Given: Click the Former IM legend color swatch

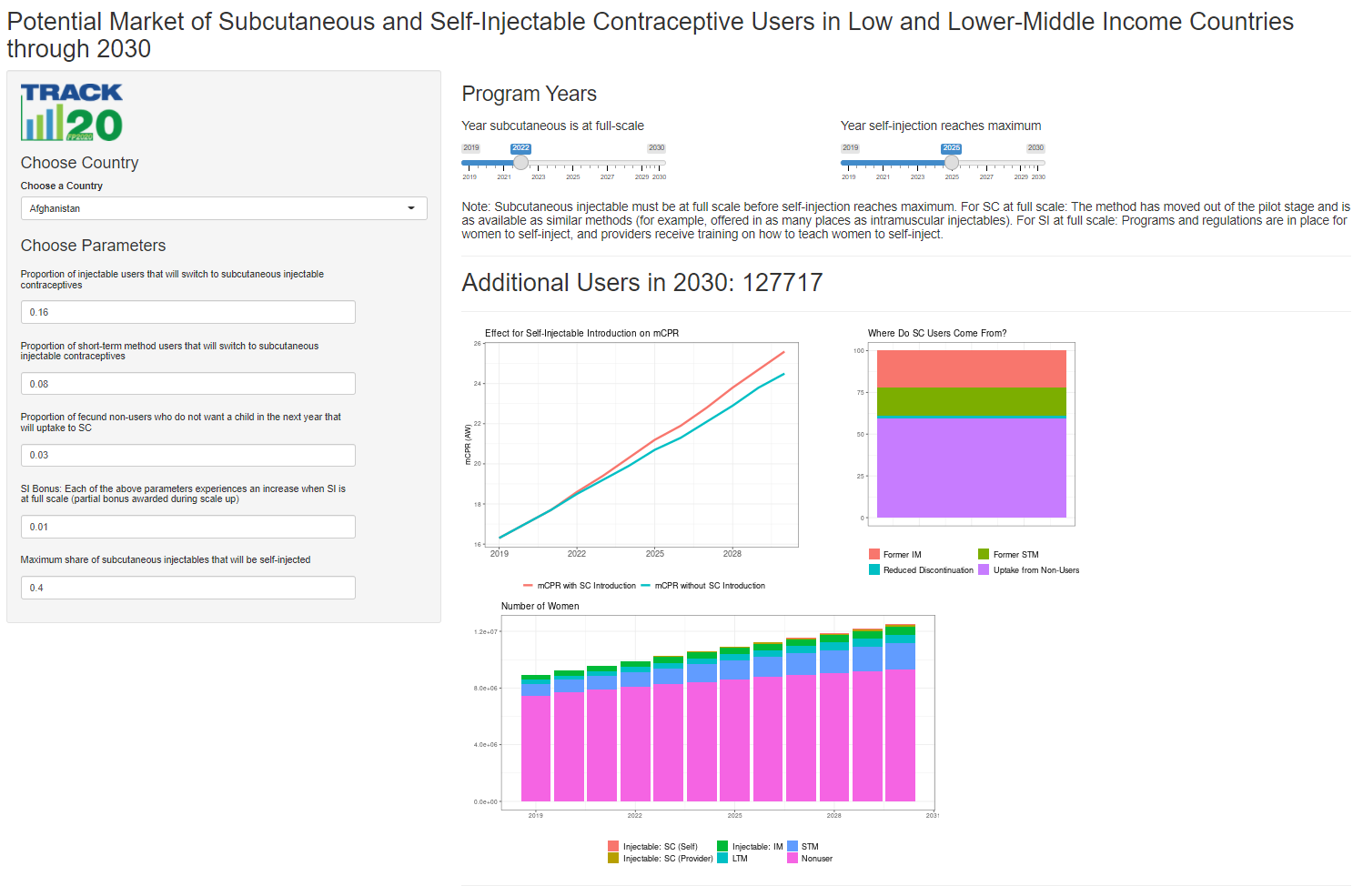Looking at the screenshot, I should [874, 554].
